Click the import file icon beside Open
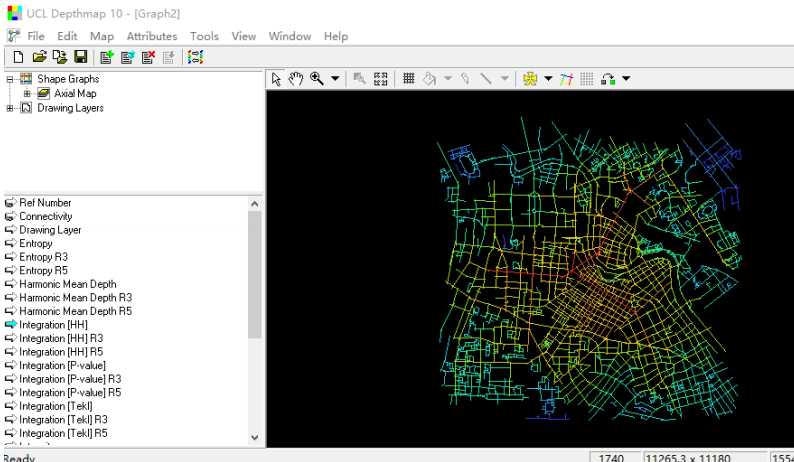This screenshot has height=462, width=794. (x=60, y=57)
